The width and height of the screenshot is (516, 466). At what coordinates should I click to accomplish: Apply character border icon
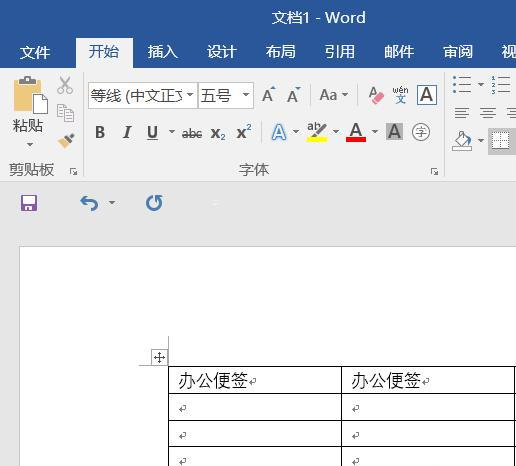pos(427,95)
